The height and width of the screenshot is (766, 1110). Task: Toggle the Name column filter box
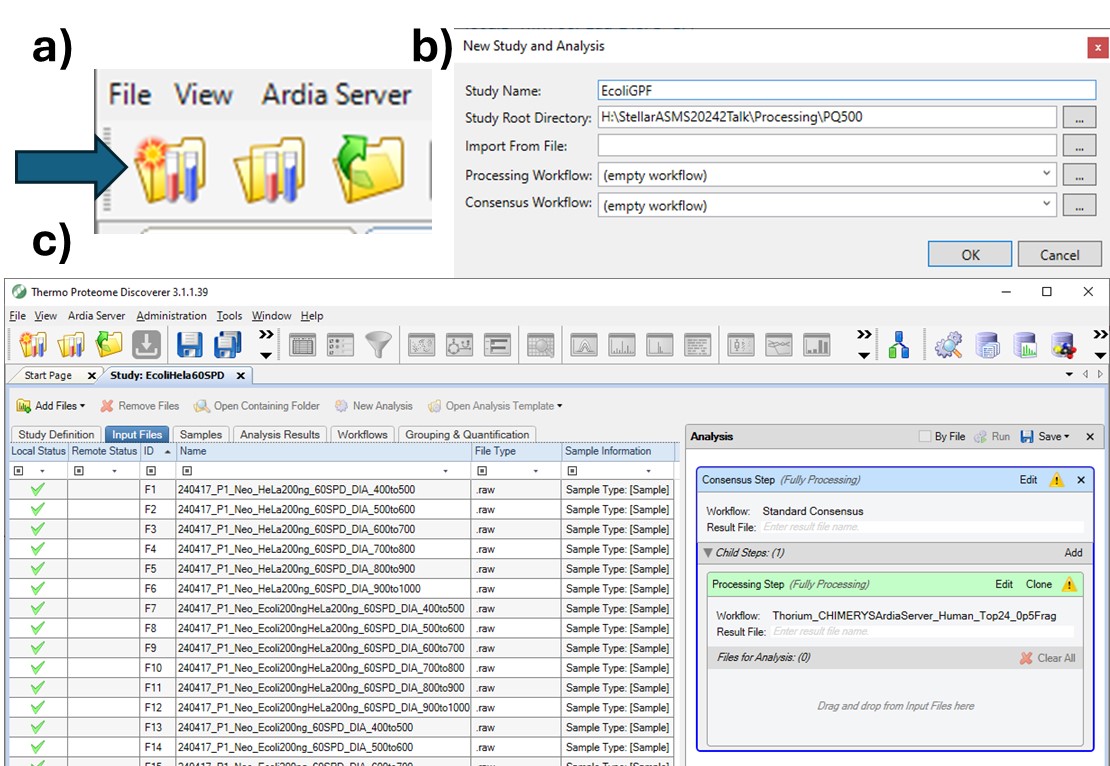pyautogui.click(x=187, y=471)
